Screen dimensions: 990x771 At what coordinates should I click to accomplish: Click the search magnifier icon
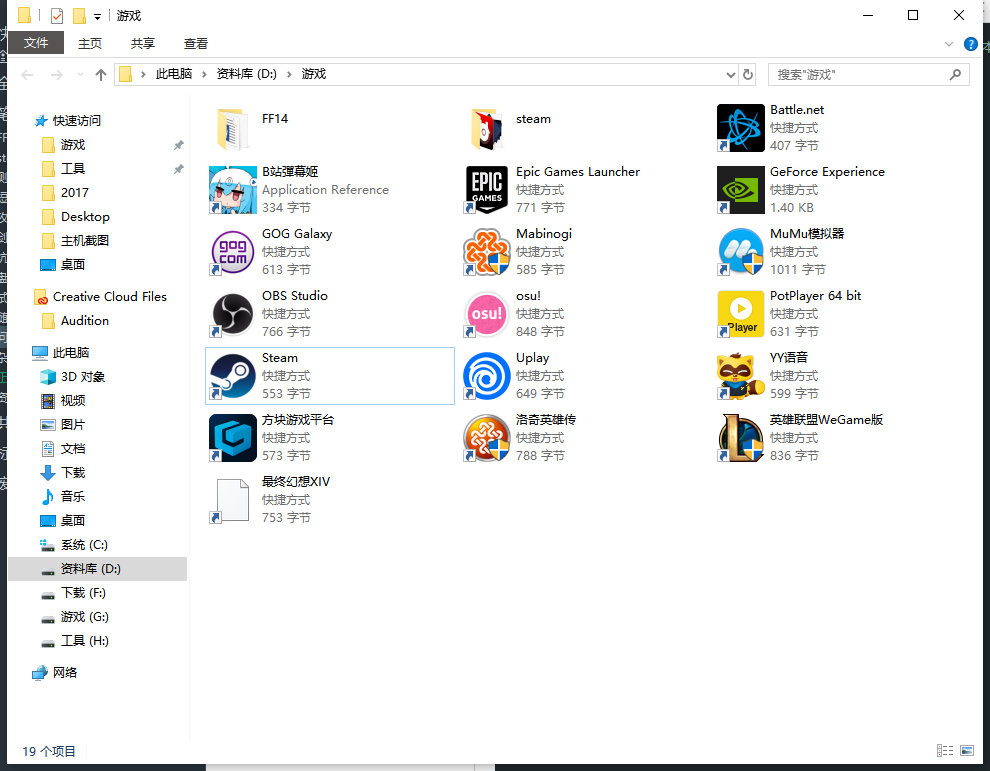tap(955, 75)
